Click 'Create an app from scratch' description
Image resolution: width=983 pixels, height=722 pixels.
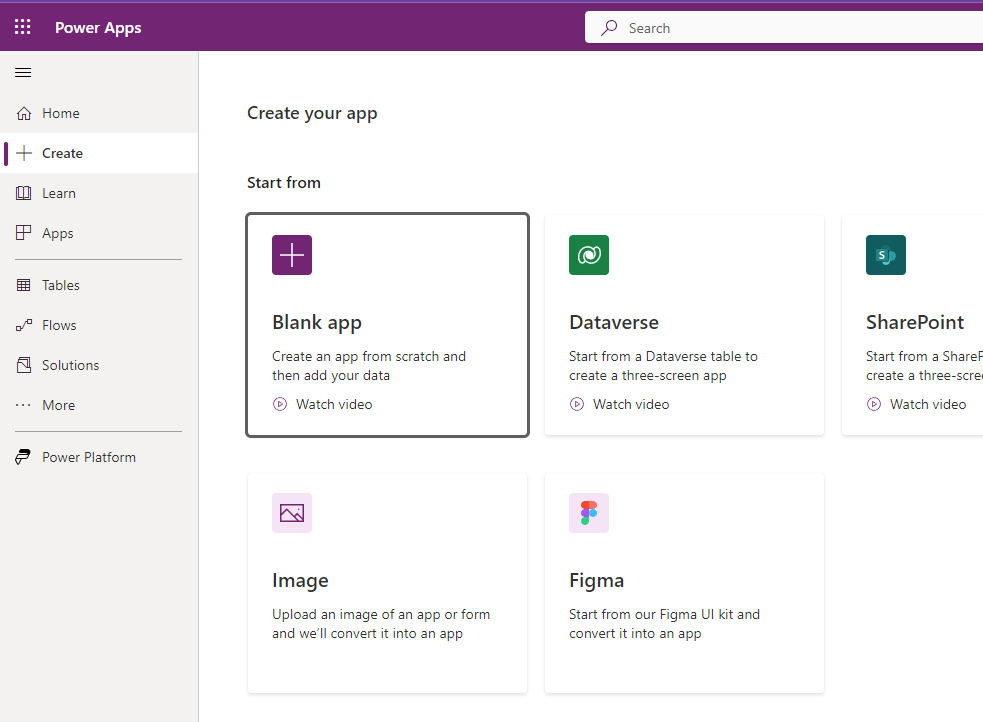pos(369,366)
